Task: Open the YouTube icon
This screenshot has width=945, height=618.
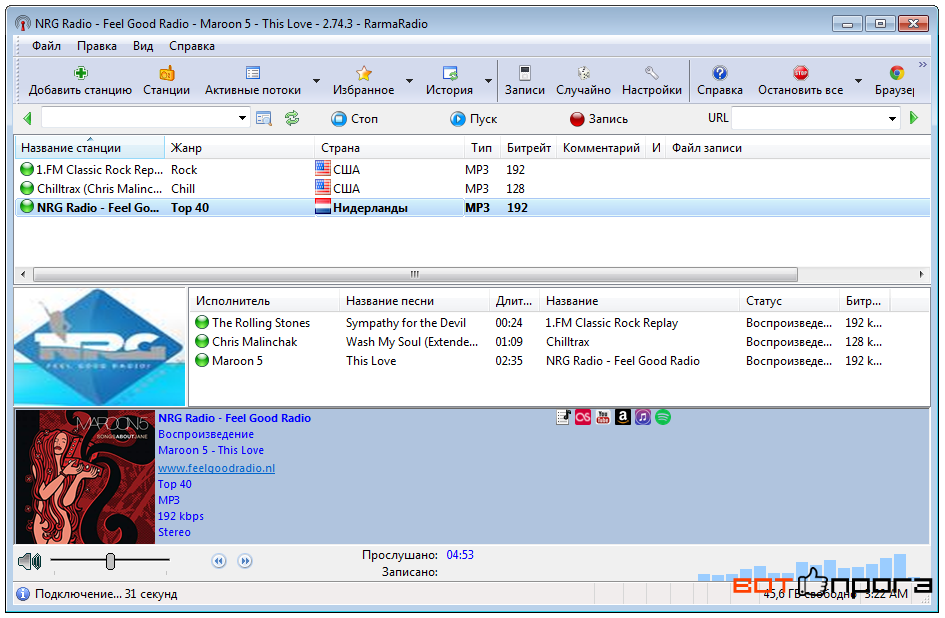Action: coord(603,417)
